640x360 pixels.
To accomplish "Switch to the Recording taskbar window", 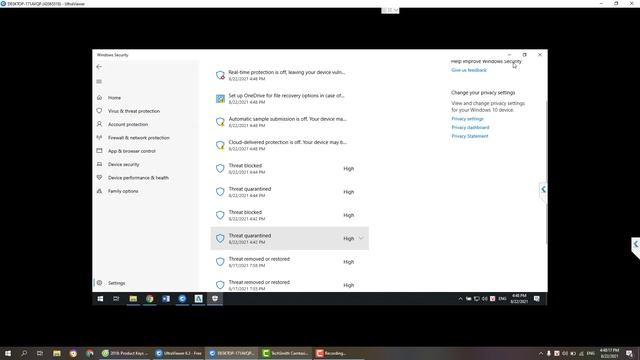I will coord(339,353).
